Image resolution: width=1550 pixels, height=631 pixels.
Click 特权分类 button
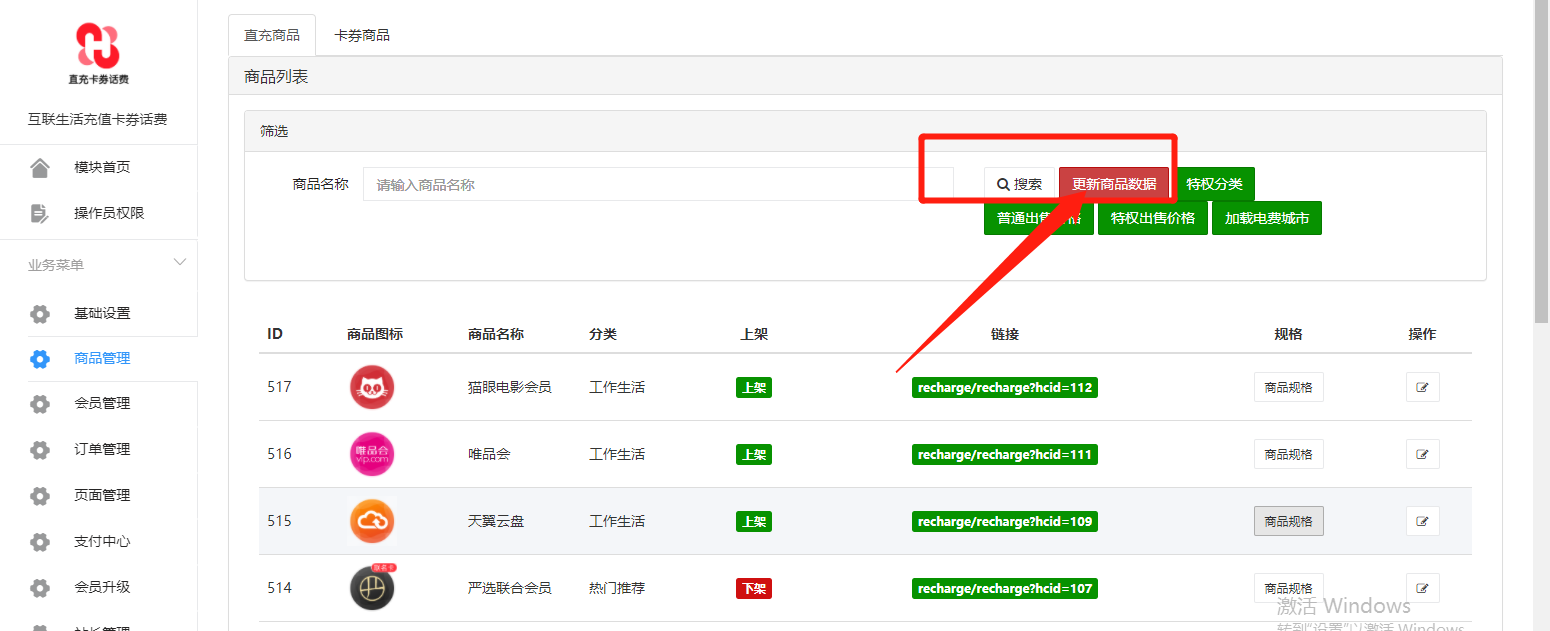pos(1214,184)
